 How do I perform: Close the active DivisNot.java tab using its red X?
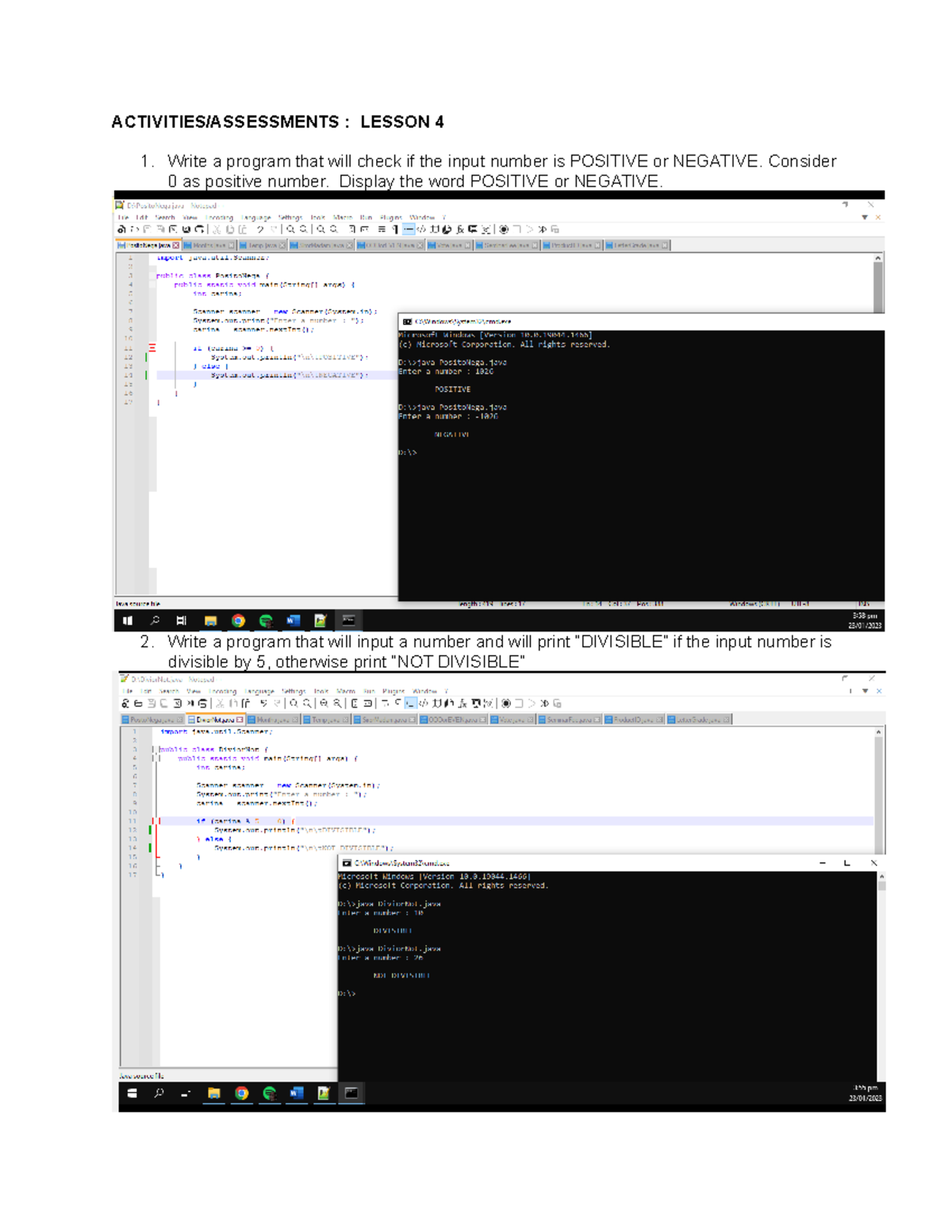[240, 720]
